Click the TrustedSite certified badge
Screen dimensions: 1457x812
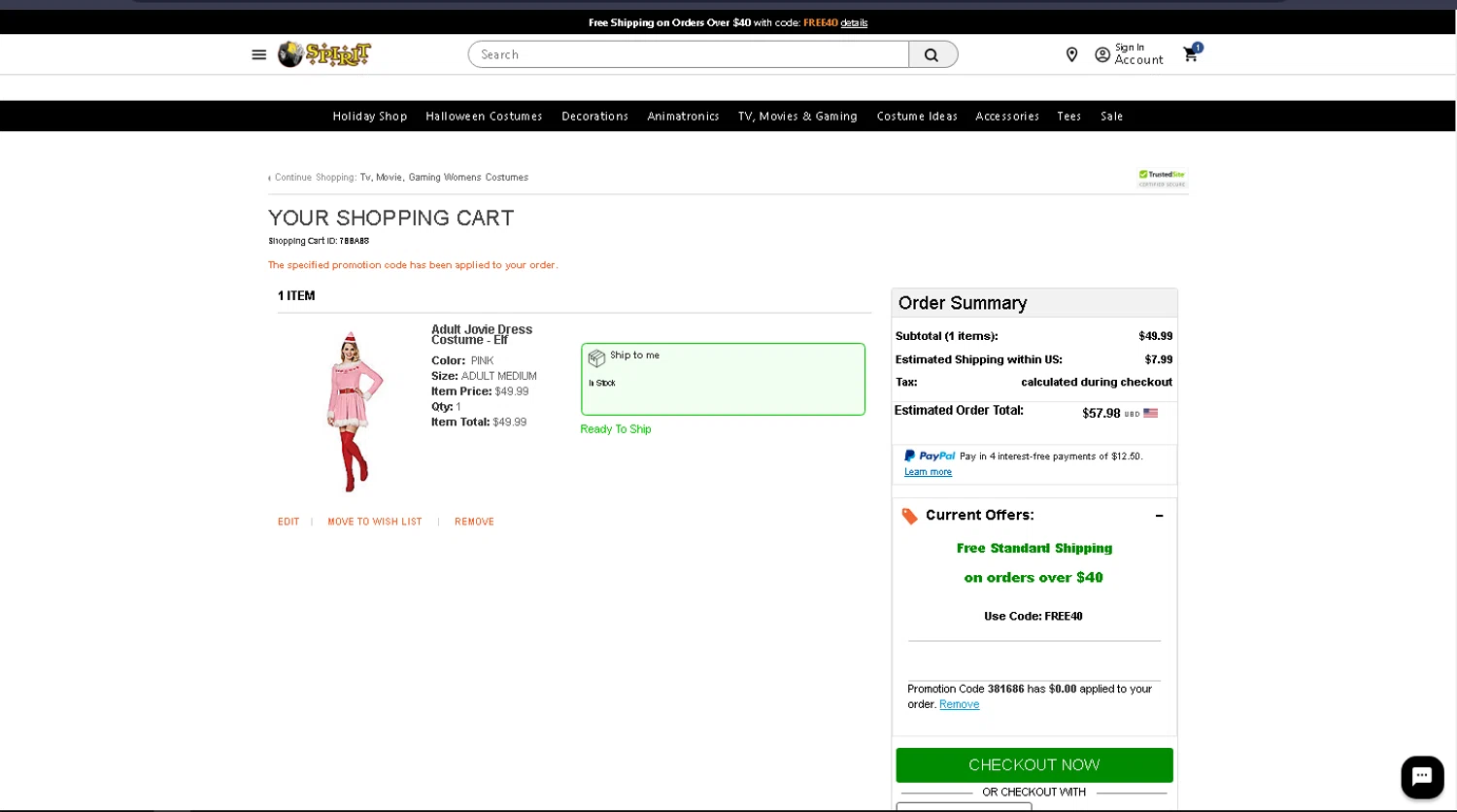1162,178
